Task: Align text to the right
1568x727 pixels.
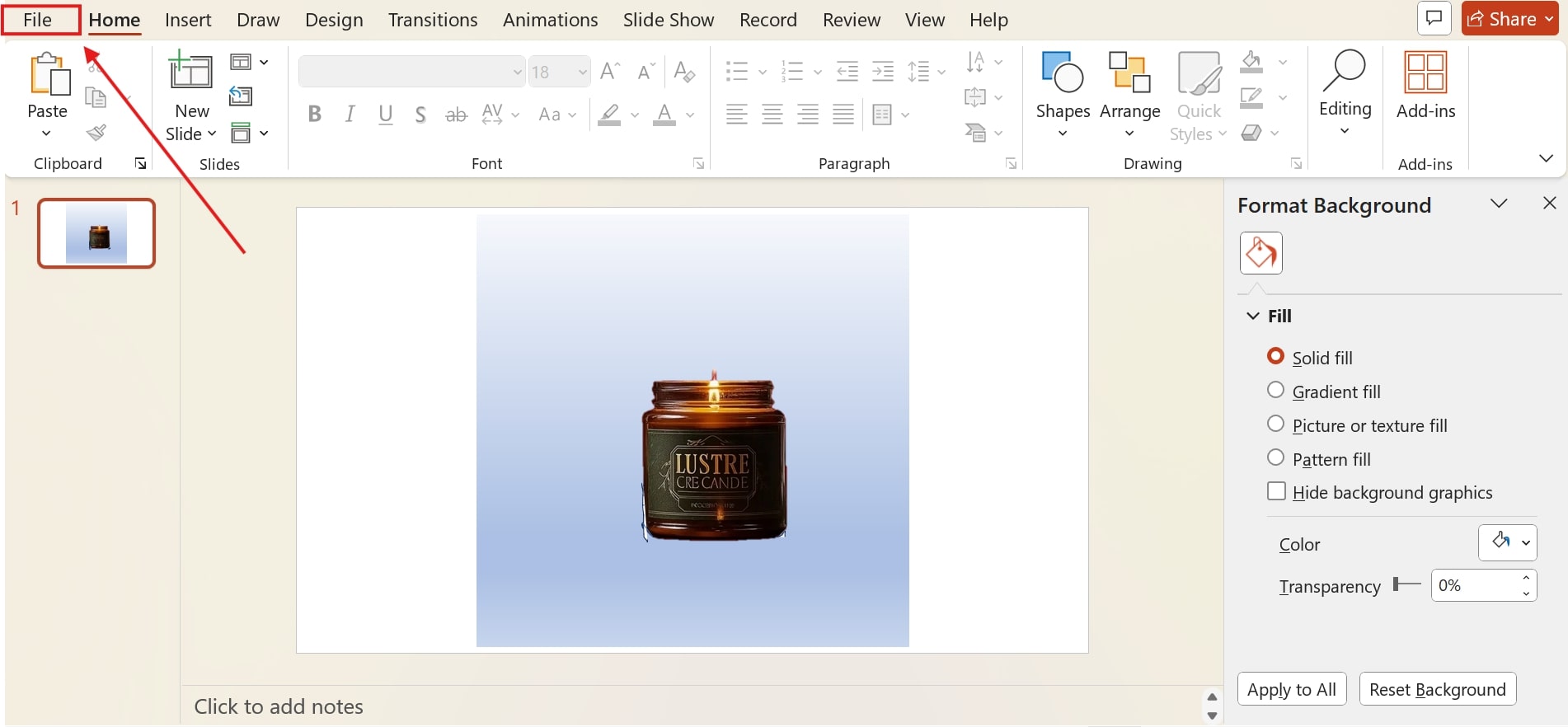Action: (x=808, y=115)
